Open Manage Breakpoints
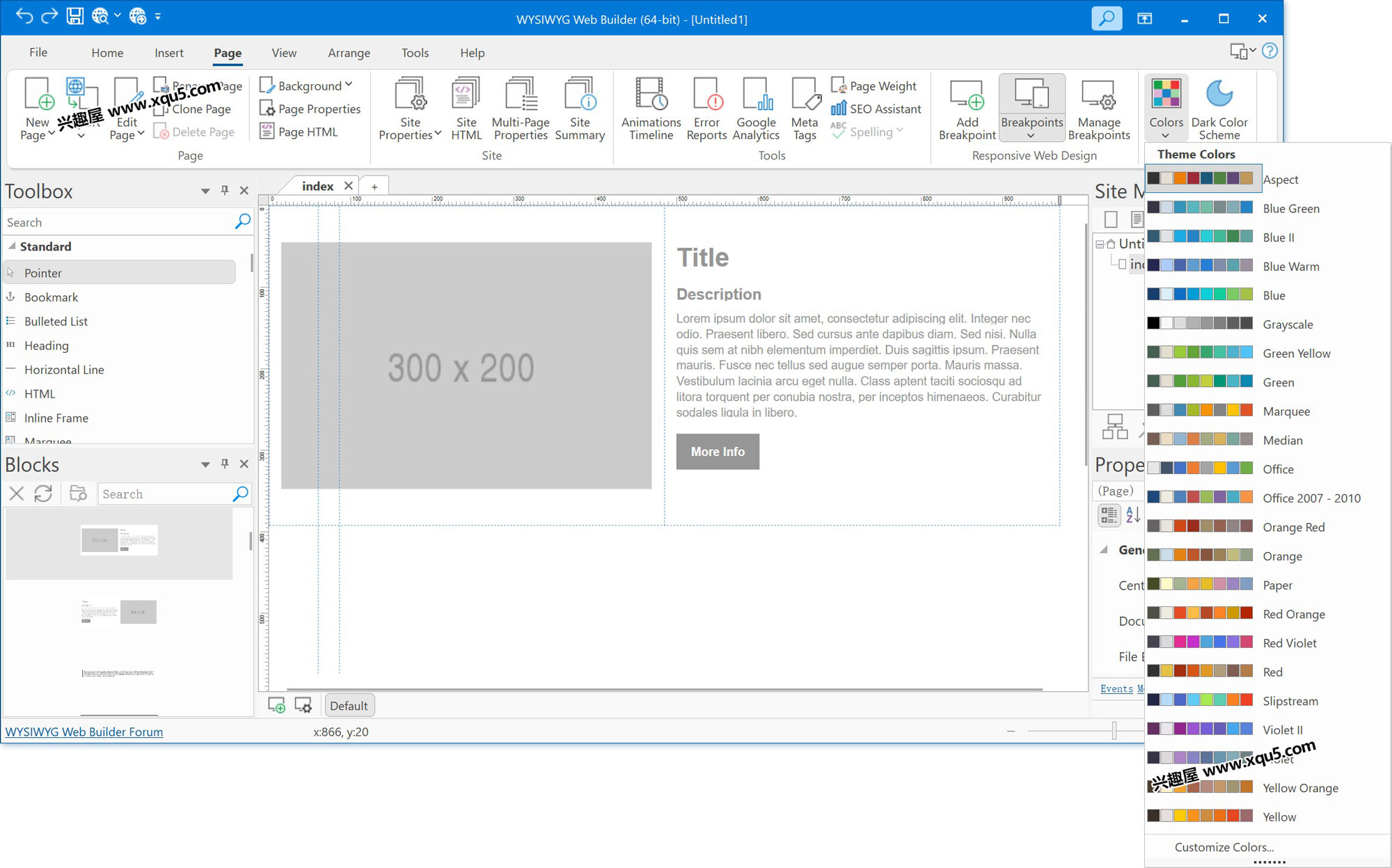Viewport: 1392px width, 868px height. coord(1099,109)
